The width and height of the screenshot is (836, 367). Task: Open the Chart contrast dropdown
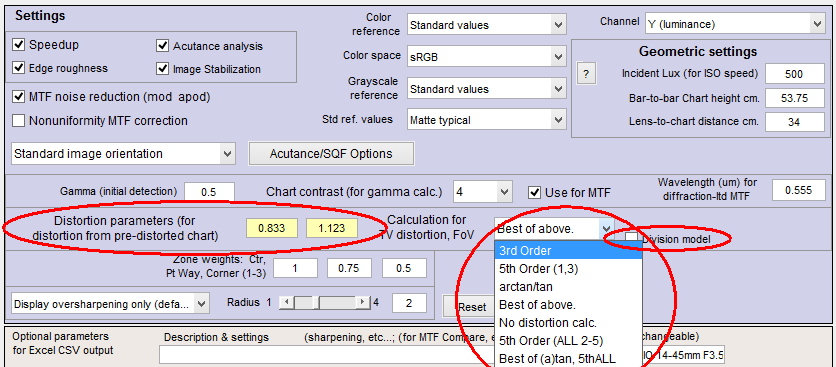point(482,192)
